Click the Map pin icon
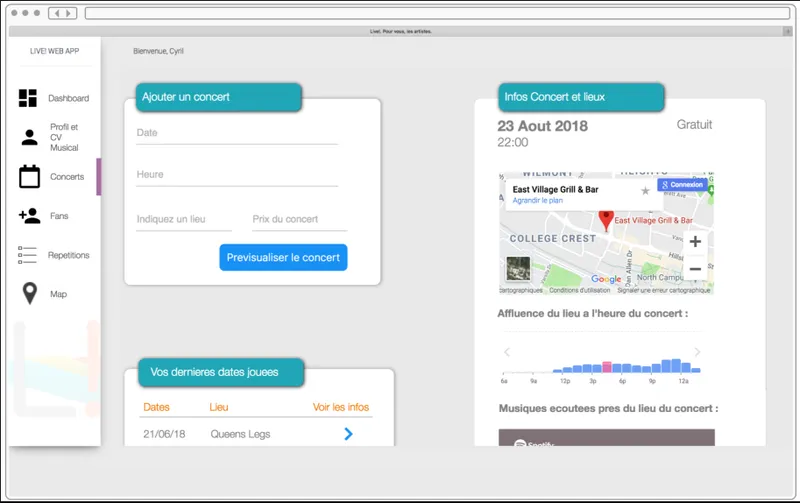800x503 pixels. pyautogui.click(x=30, y=293)
